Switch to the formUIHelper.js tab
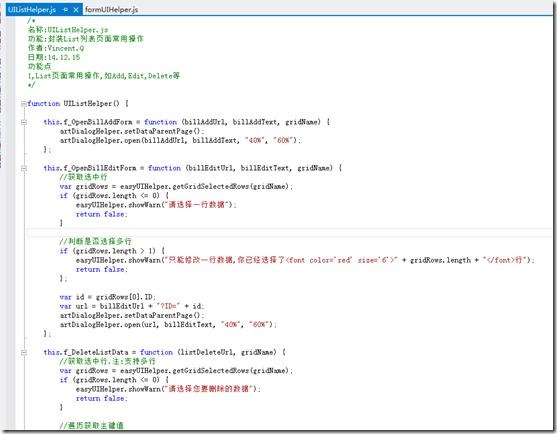557x434 pixels. coord(111,10)
